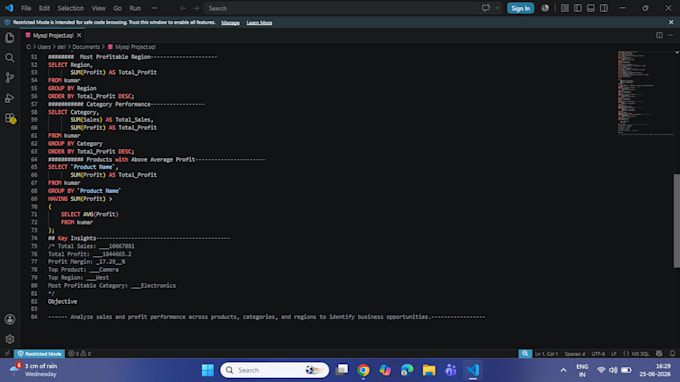Open Microsoft Edge from taskbar
680x382 pixels.
coord(407,370)
